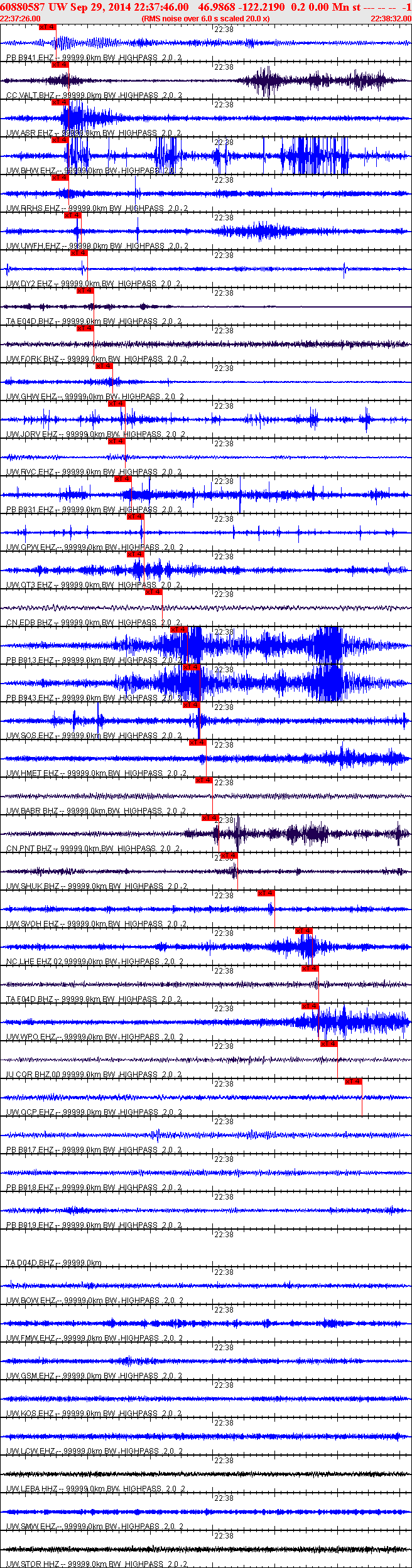This screenshot has width=412, height=1568.
Task: Select the red pick flag on UW.OCP trace
Action: tap(353, 1082)
